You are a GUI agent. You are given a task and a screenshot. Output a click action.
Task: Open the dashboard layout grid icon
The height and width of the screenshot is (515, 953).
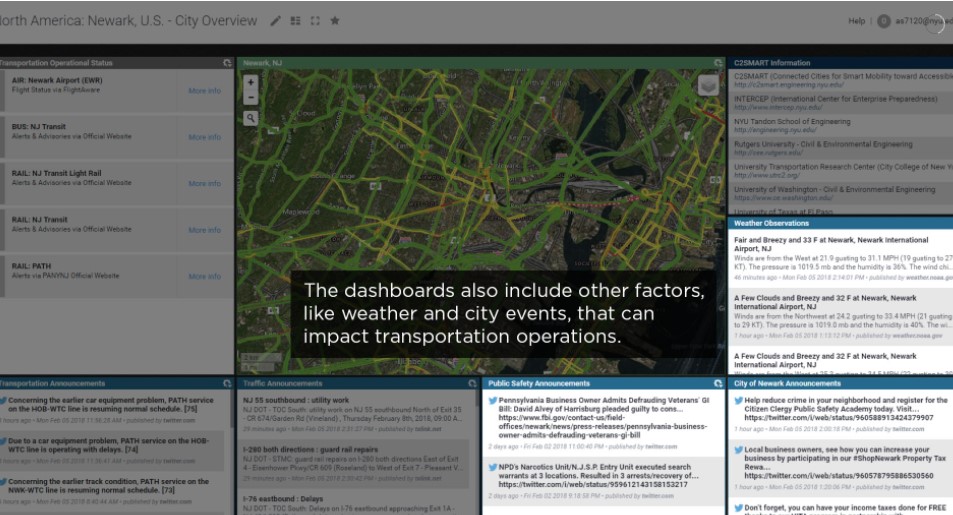tap(296, 21)
